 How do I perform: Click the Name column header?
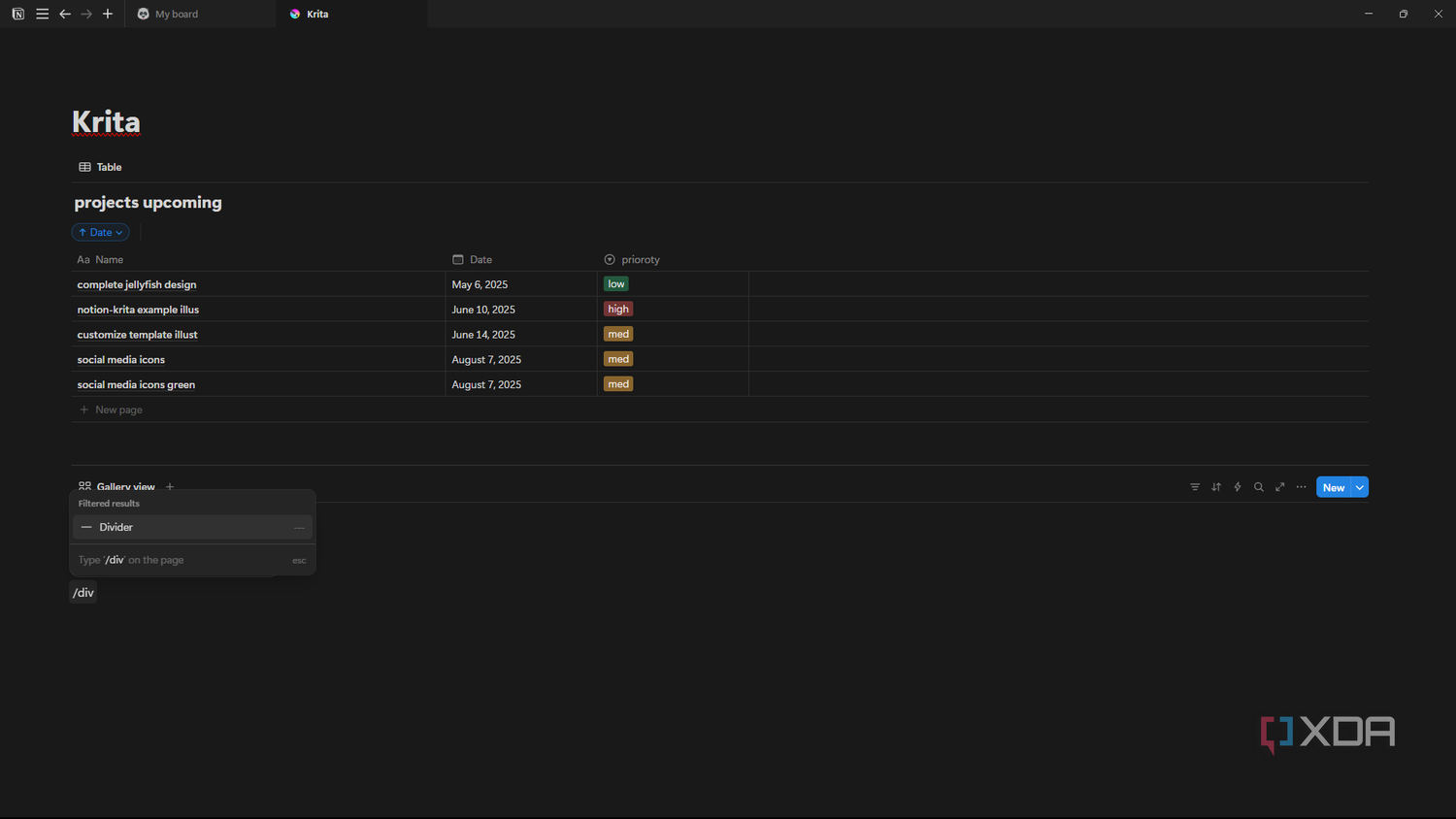pyautogui.click(x=100, y=259)
